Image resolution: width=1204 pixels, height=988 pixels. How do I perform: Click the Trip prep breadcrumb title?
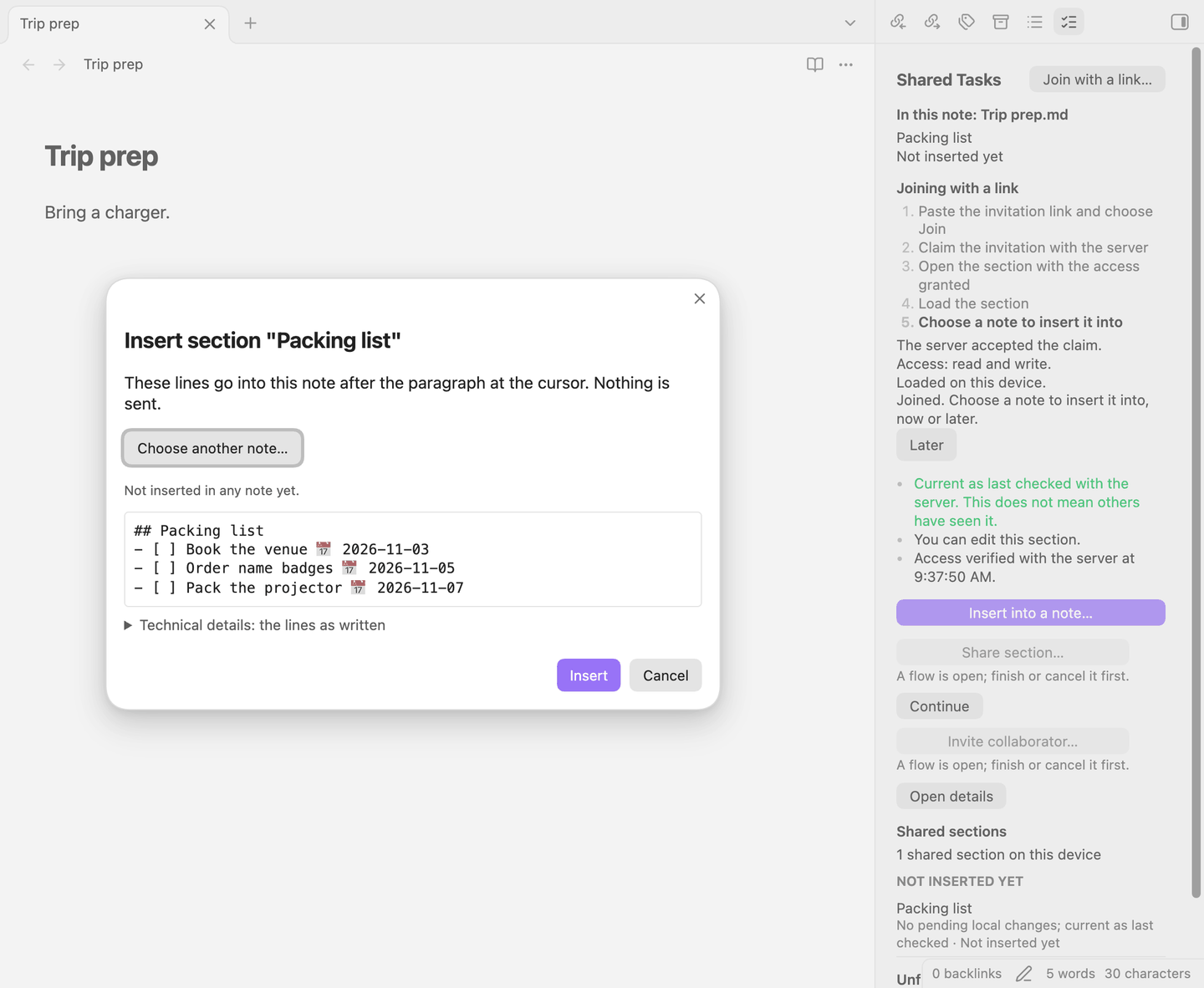113,64
